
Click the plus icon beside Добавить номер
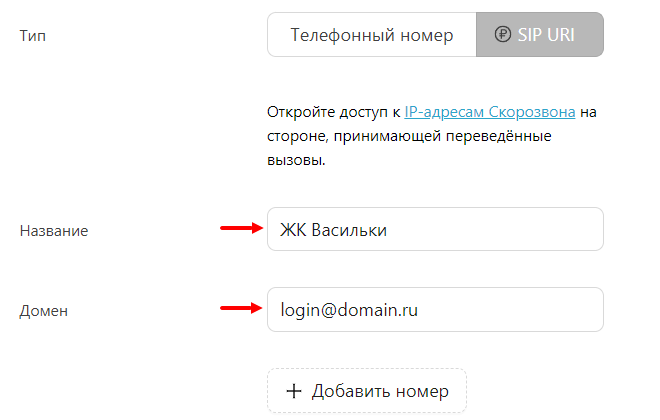pos(294,391)
